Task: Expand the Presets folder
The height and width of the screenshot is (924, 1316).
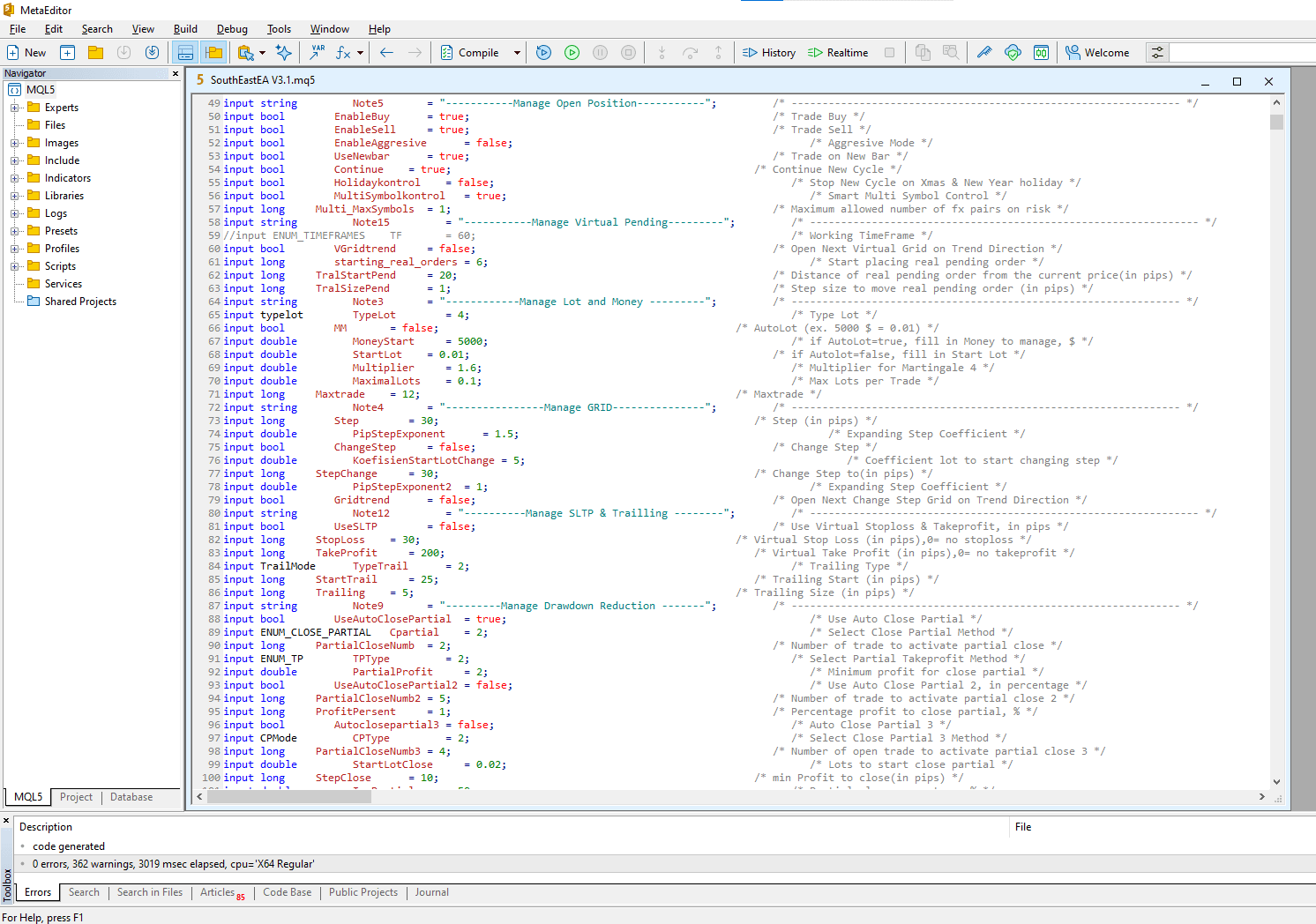Action: click(14, 231)
